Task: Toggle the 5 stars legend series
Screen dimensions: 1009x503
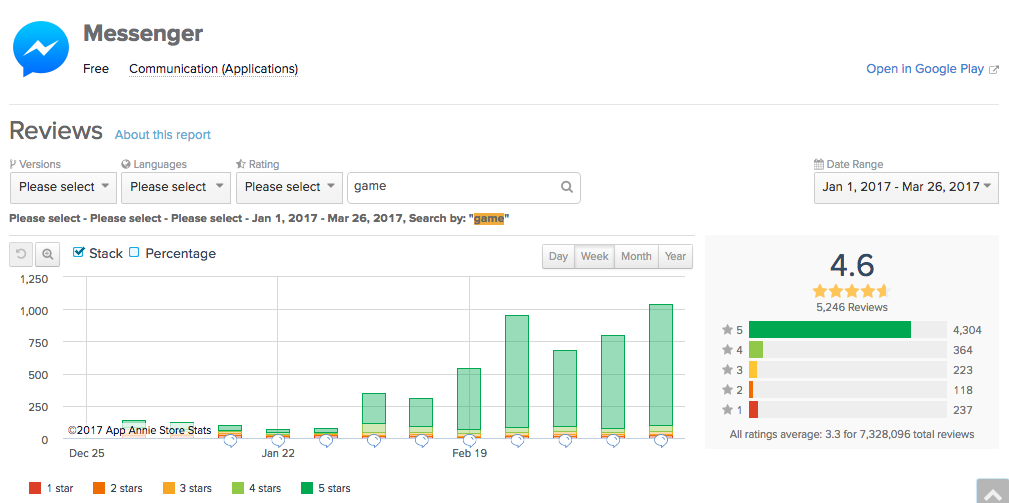Action: (x=326, y=488)
